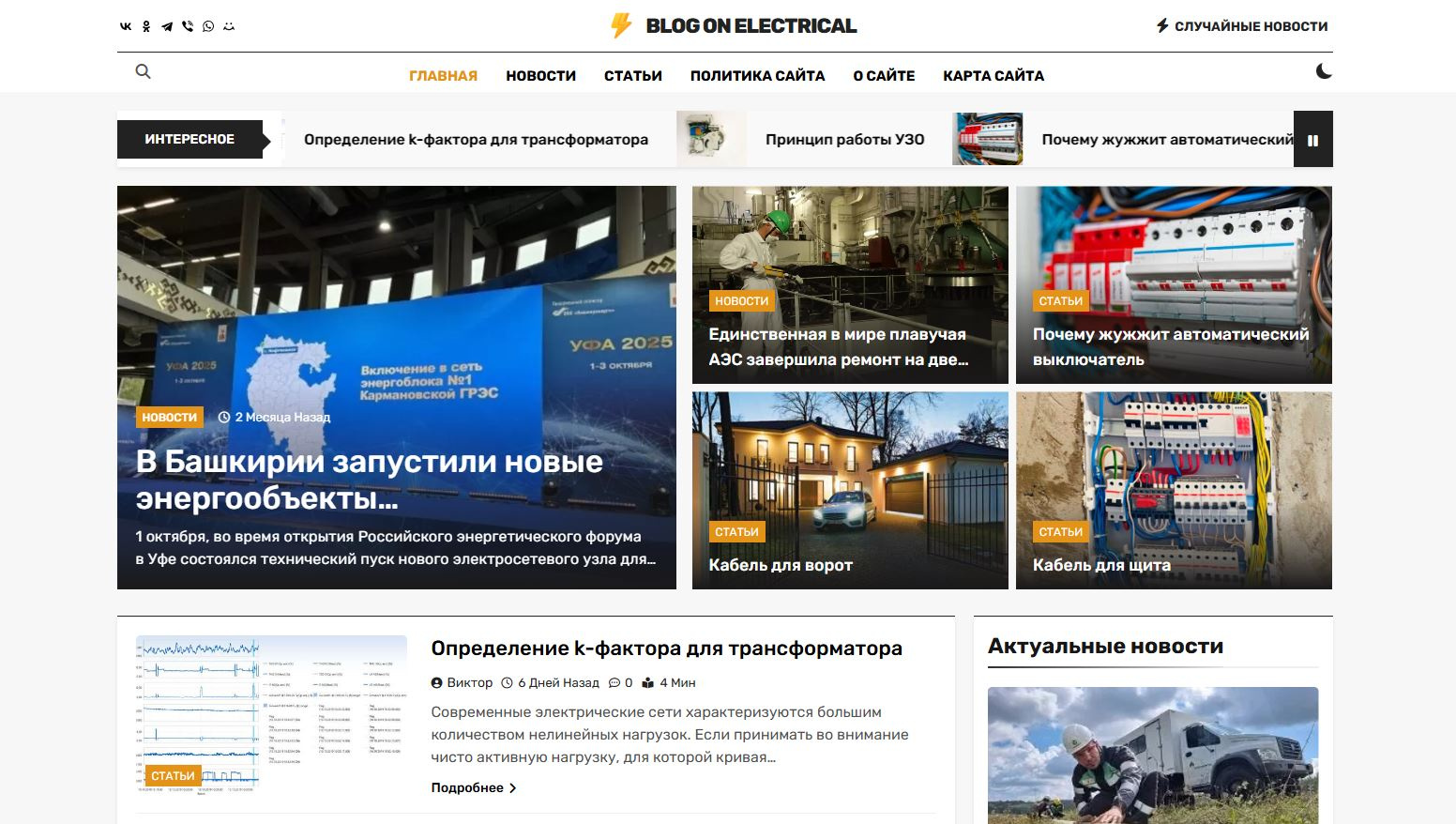1456x824 pixels.
Task: Click the lightning icon beside СЛУЧАЙНЫЕ НОВОСТИ
Action: pos(1162,25)
